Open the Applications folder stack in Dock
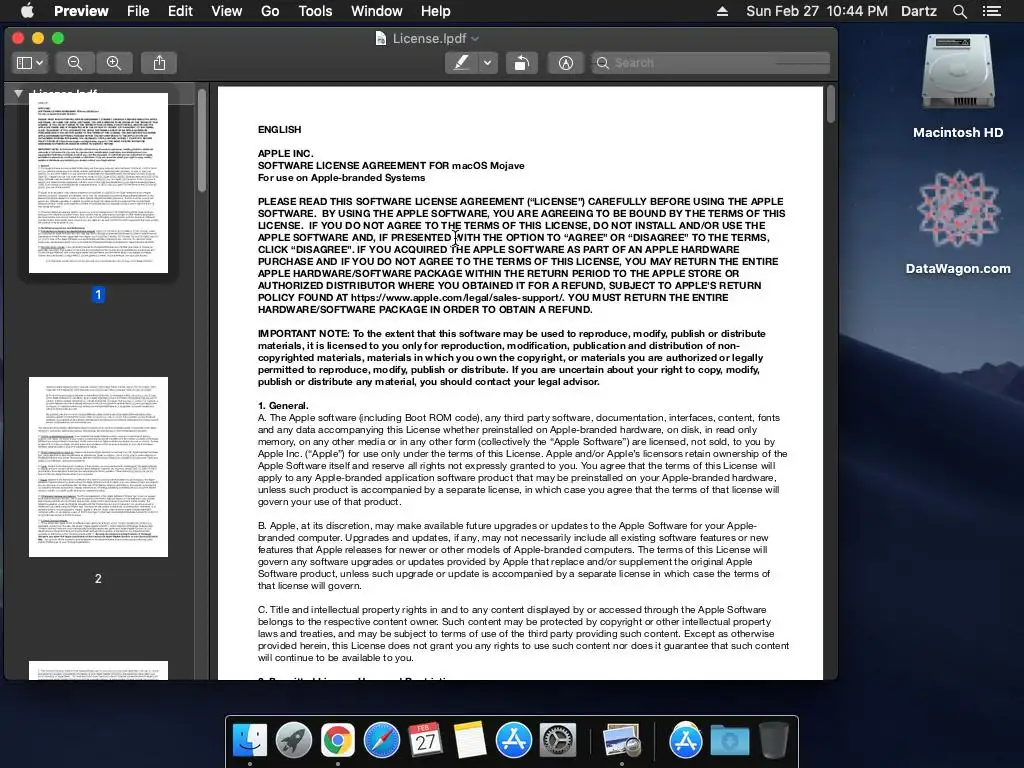 685,740
